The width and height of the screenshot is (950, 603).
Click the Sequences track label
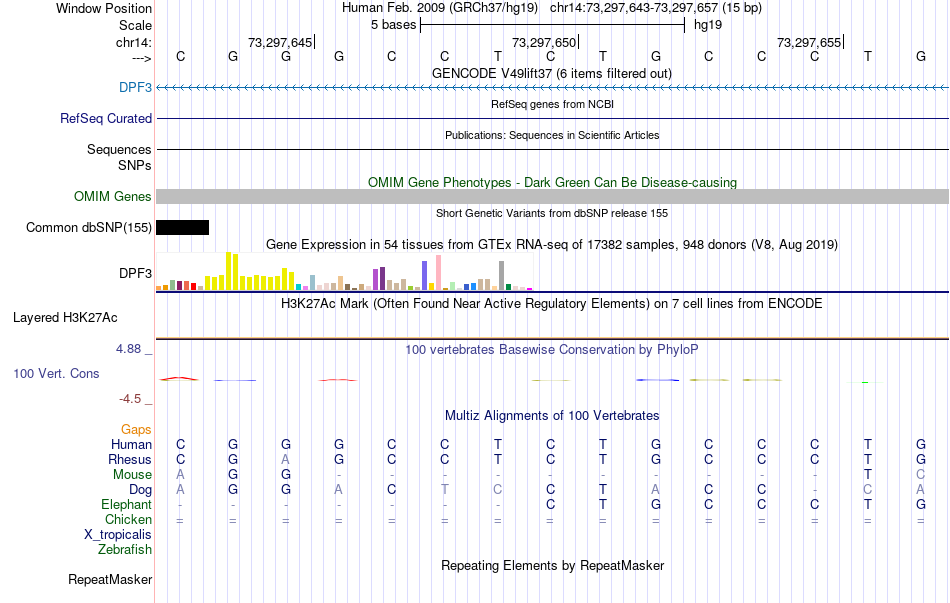click(x=119, y=149)
